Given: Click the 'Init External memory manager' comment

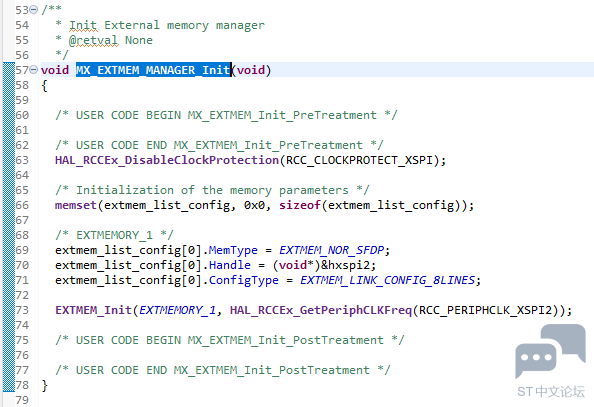Looking at the screenshot, I should click(167, 25).
